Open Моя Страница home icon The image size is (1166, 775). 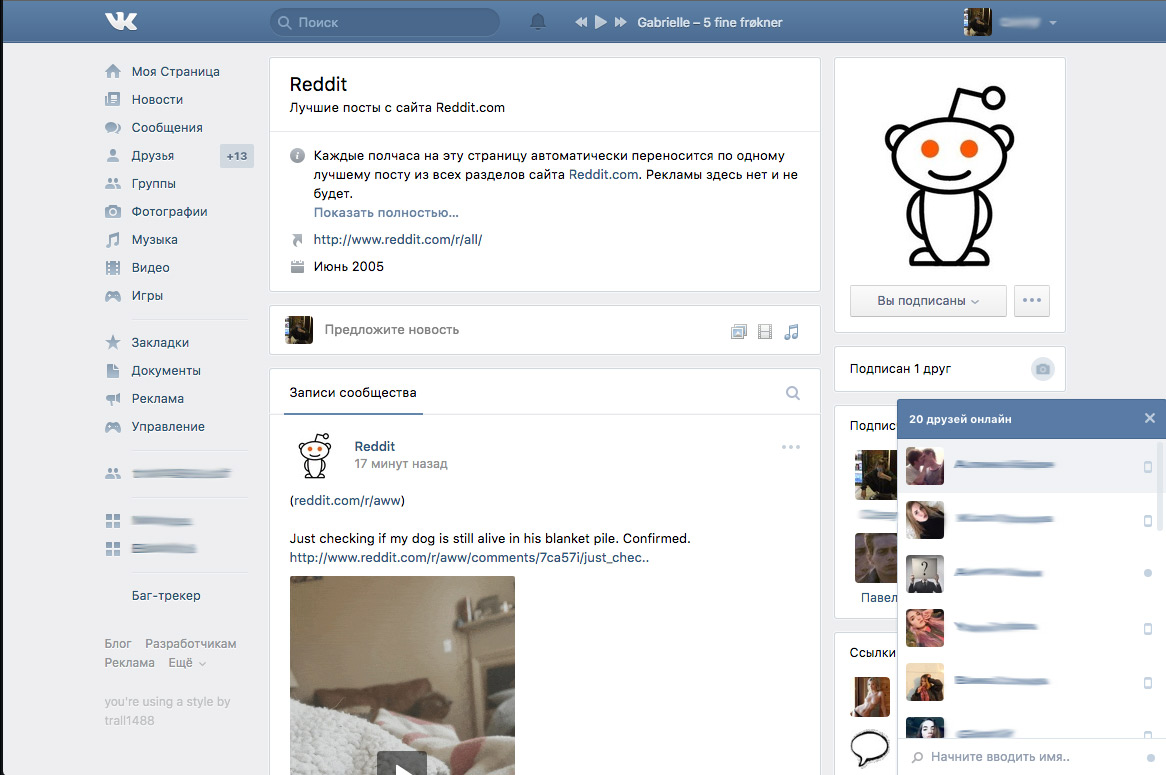pos(113,71)
